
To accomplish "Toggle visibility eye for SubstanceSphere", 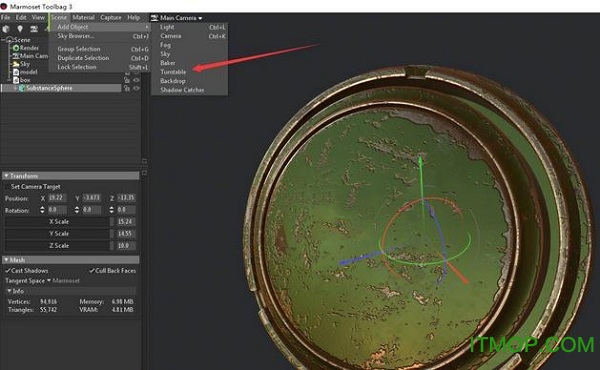I will pyautogui.click(x=136, y=88).
